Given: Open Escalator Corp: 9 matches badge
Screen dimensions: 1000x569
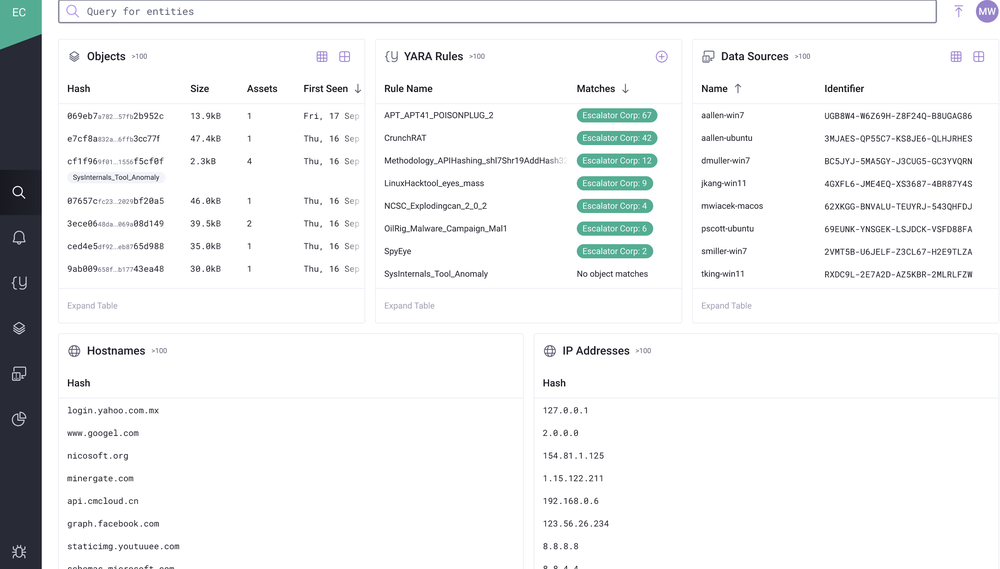Looking at the screenshot, I should 614,183.
